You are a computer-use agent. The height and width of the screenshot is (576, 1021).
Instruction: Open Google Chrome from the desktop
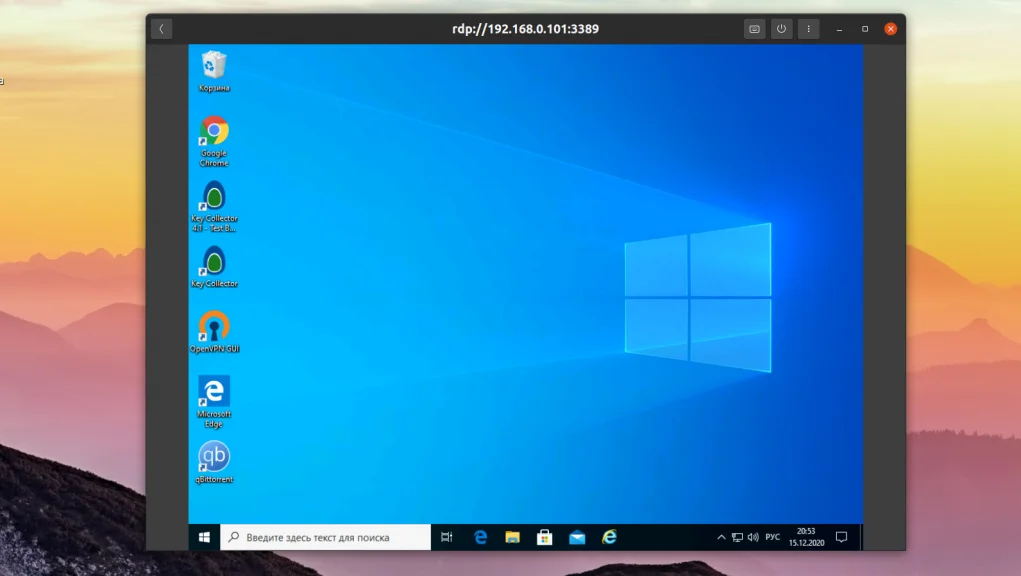213,133
